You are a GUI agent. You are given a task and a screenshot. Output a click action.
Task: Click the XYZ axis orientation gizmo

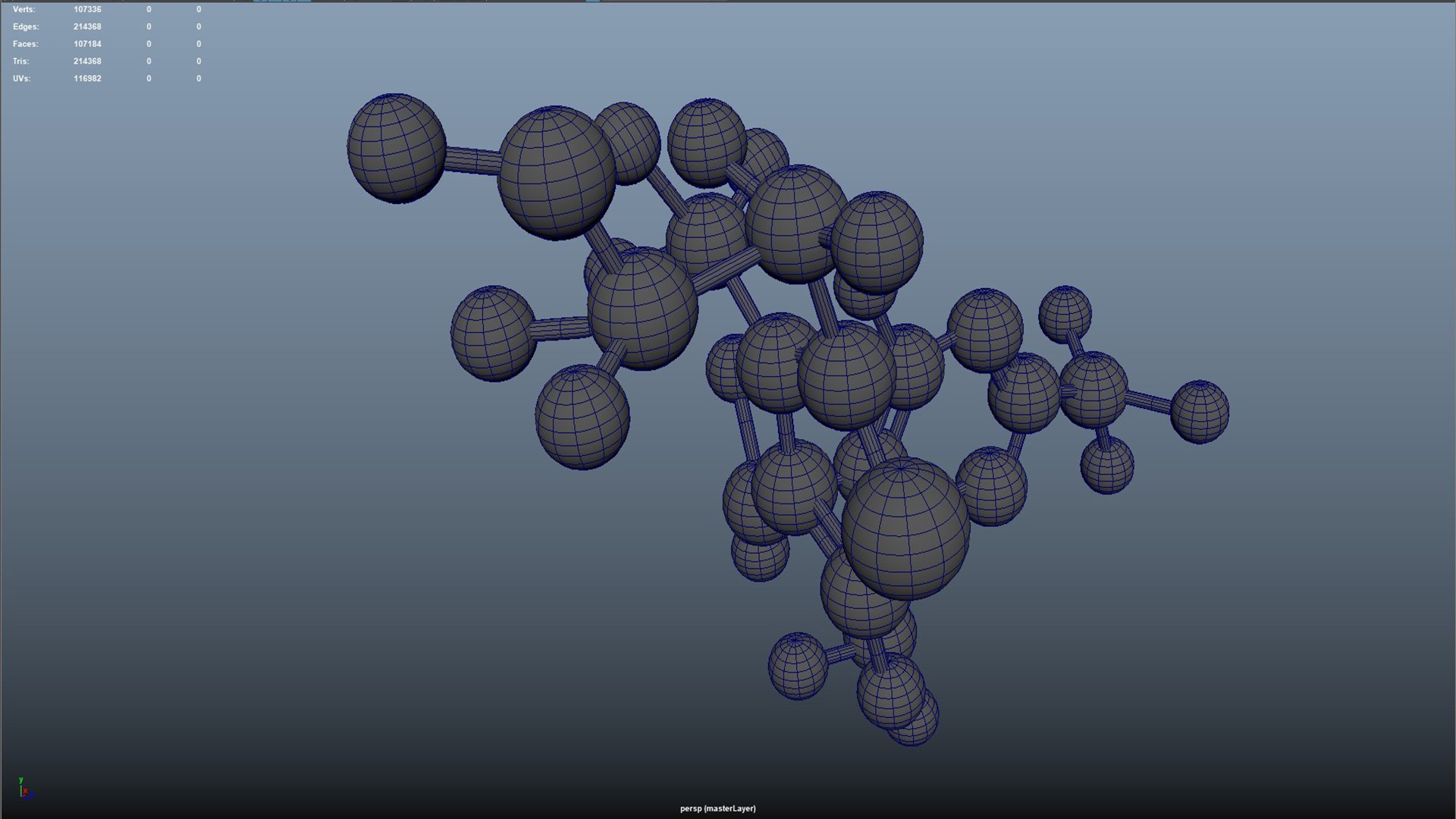coord(25,788)
